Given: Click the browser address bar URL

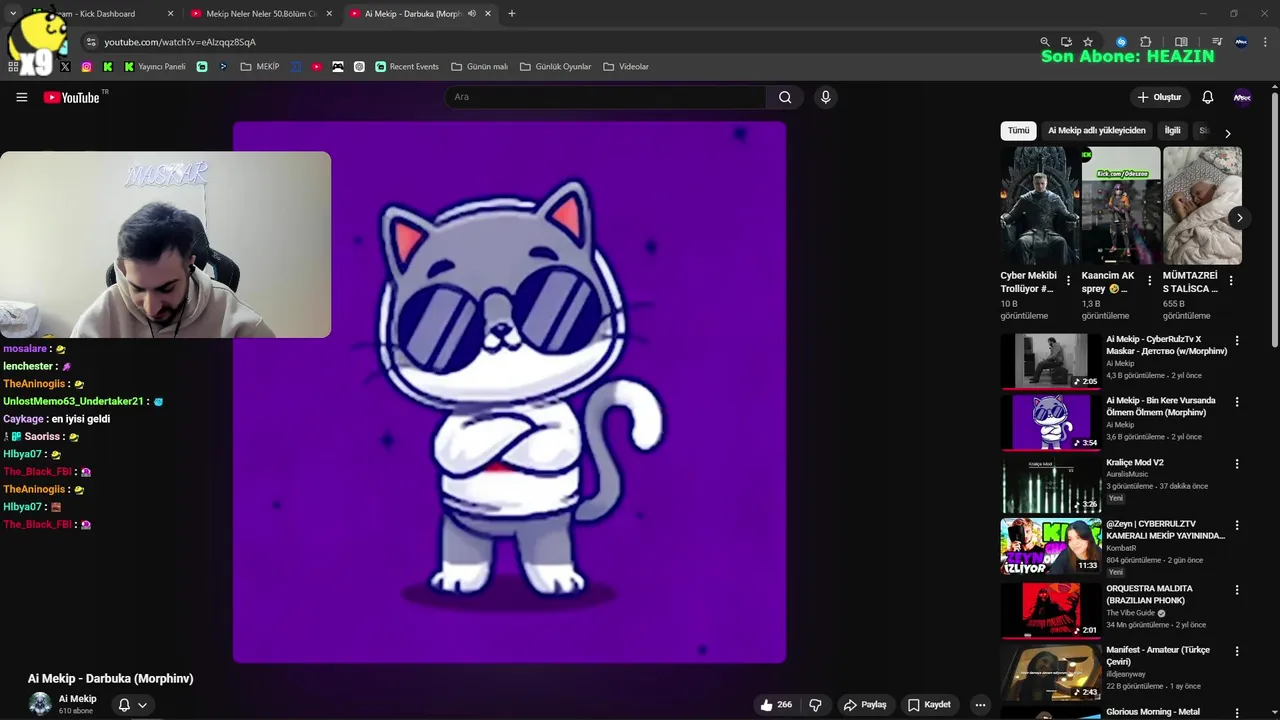Looking at the screenshot, I should click(x=180, y=42).
